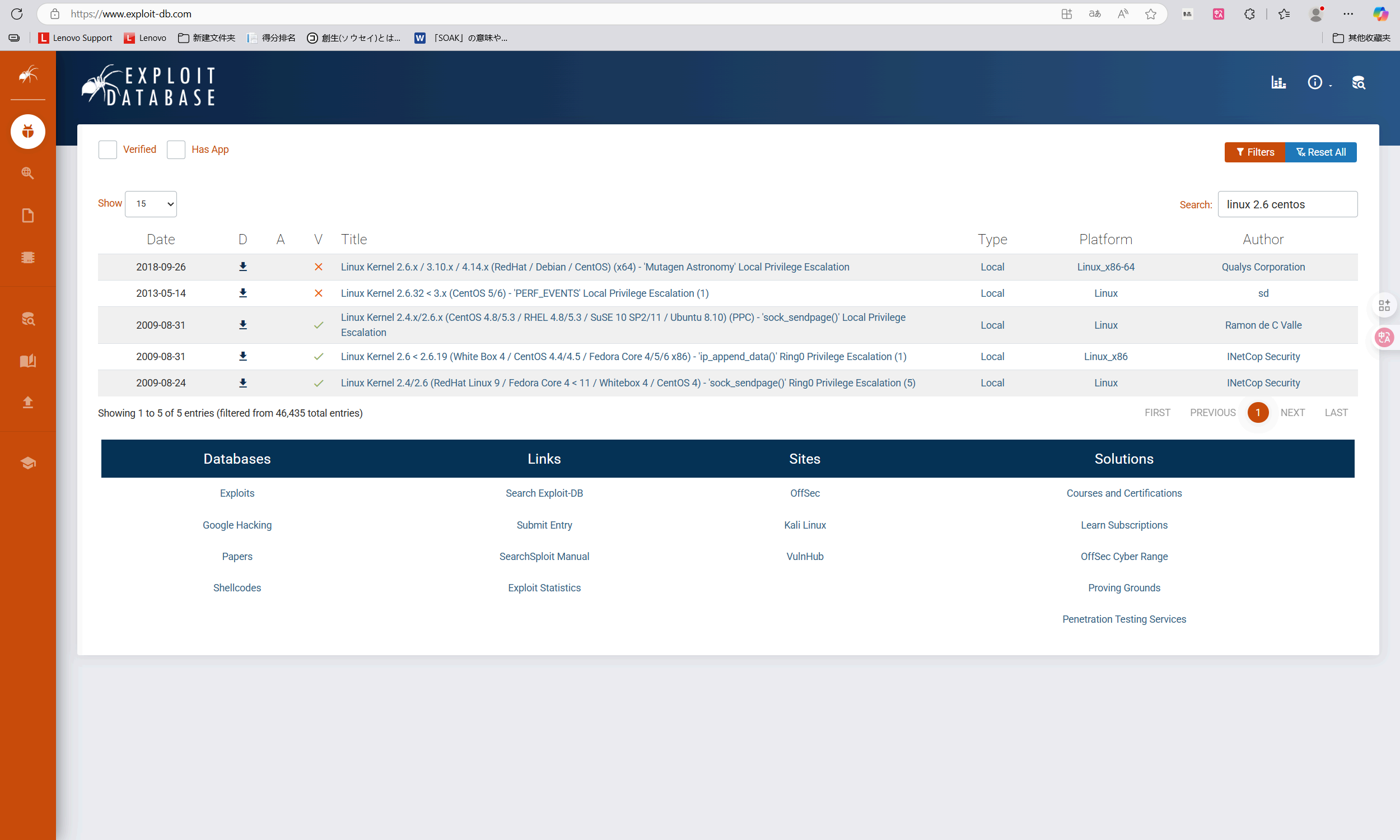Open the Shellcodes chip icon in sidebar

(28, 258)
